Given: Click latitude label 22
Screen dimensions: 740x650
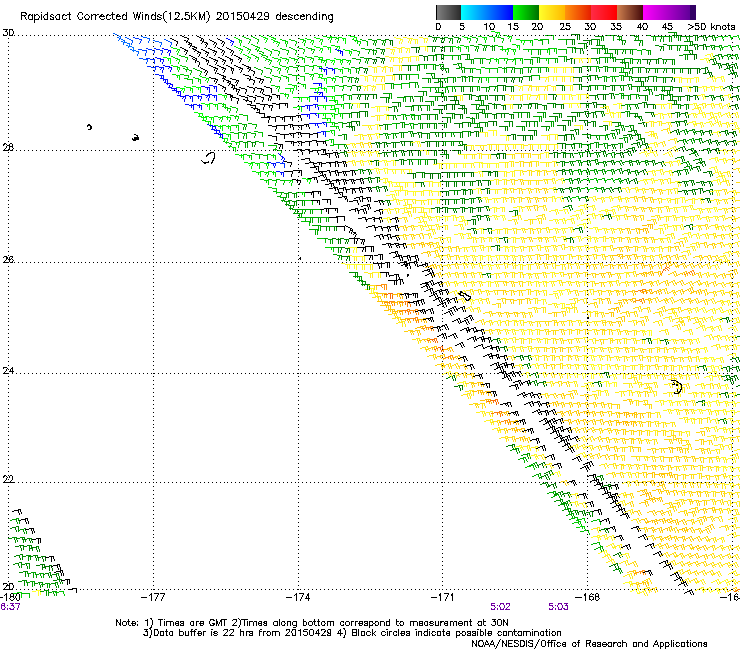Looking at the screenshot, I should (8, 479).
